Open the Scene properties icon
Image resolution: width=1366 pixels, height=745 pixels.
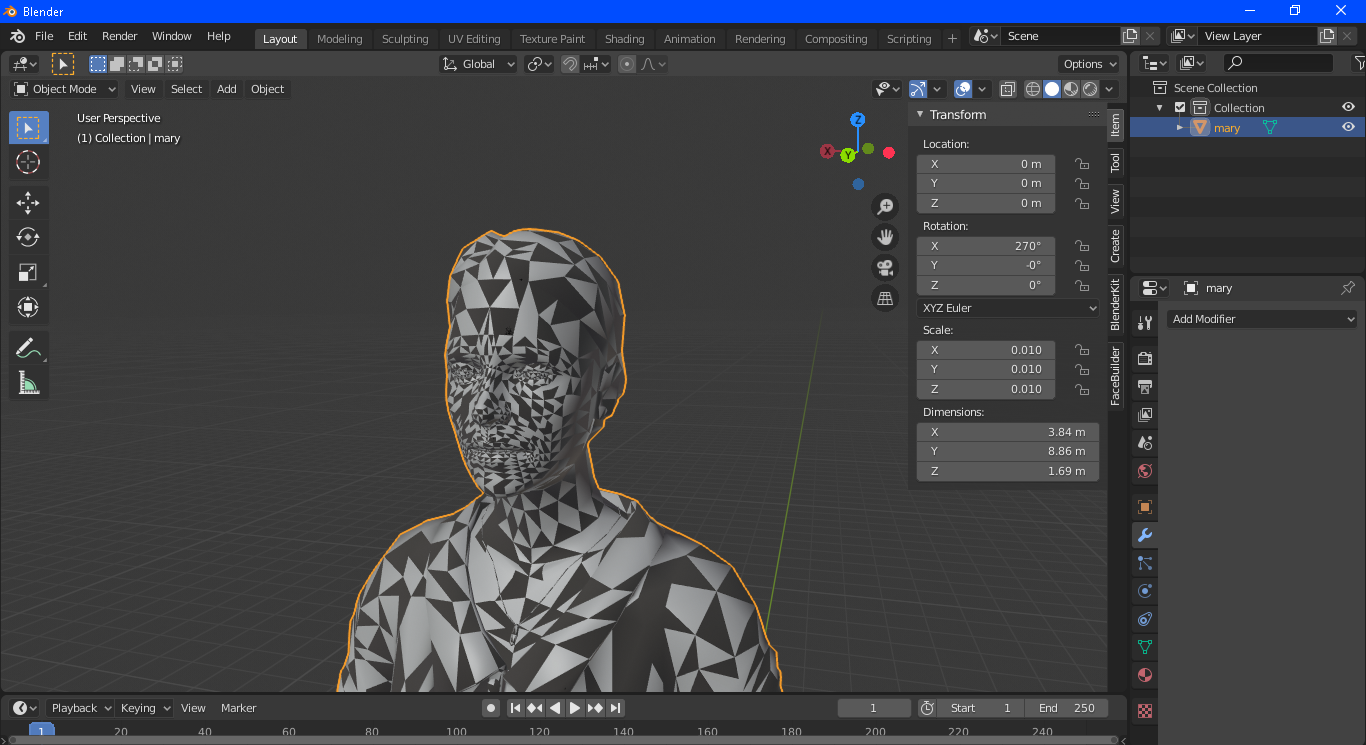(1145, 442)
